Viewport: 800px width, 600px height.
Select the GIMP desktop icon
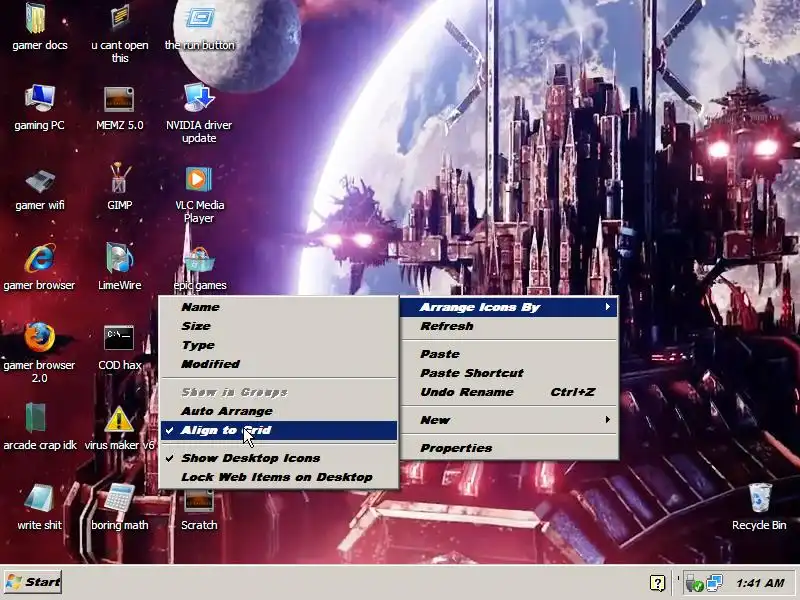pos(120,178)
